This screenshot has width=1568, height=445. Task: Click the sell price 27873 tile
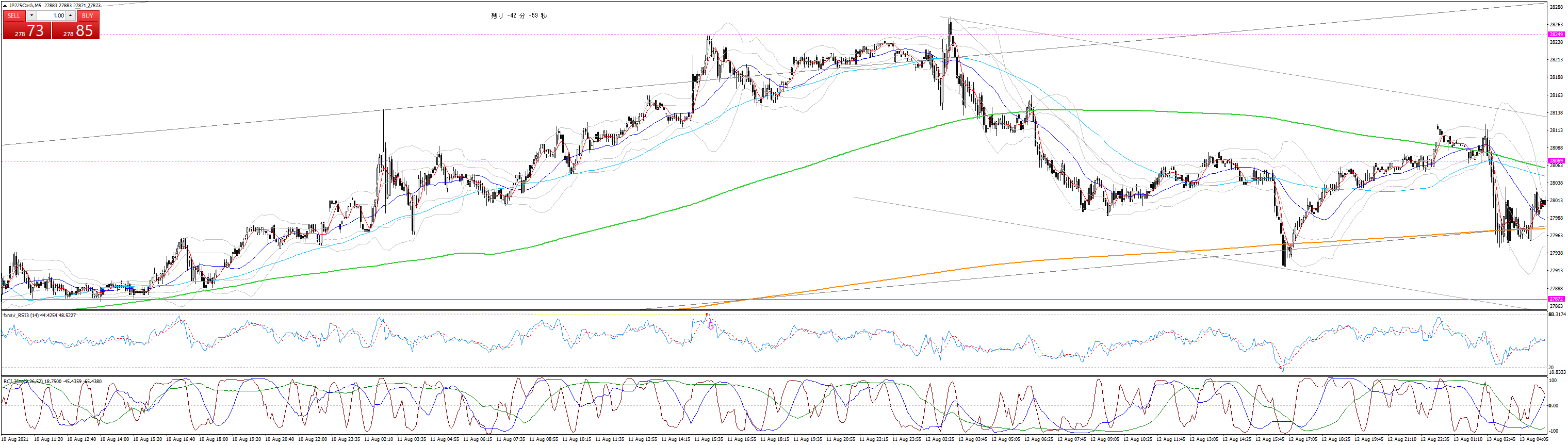(x=27, y=31)
